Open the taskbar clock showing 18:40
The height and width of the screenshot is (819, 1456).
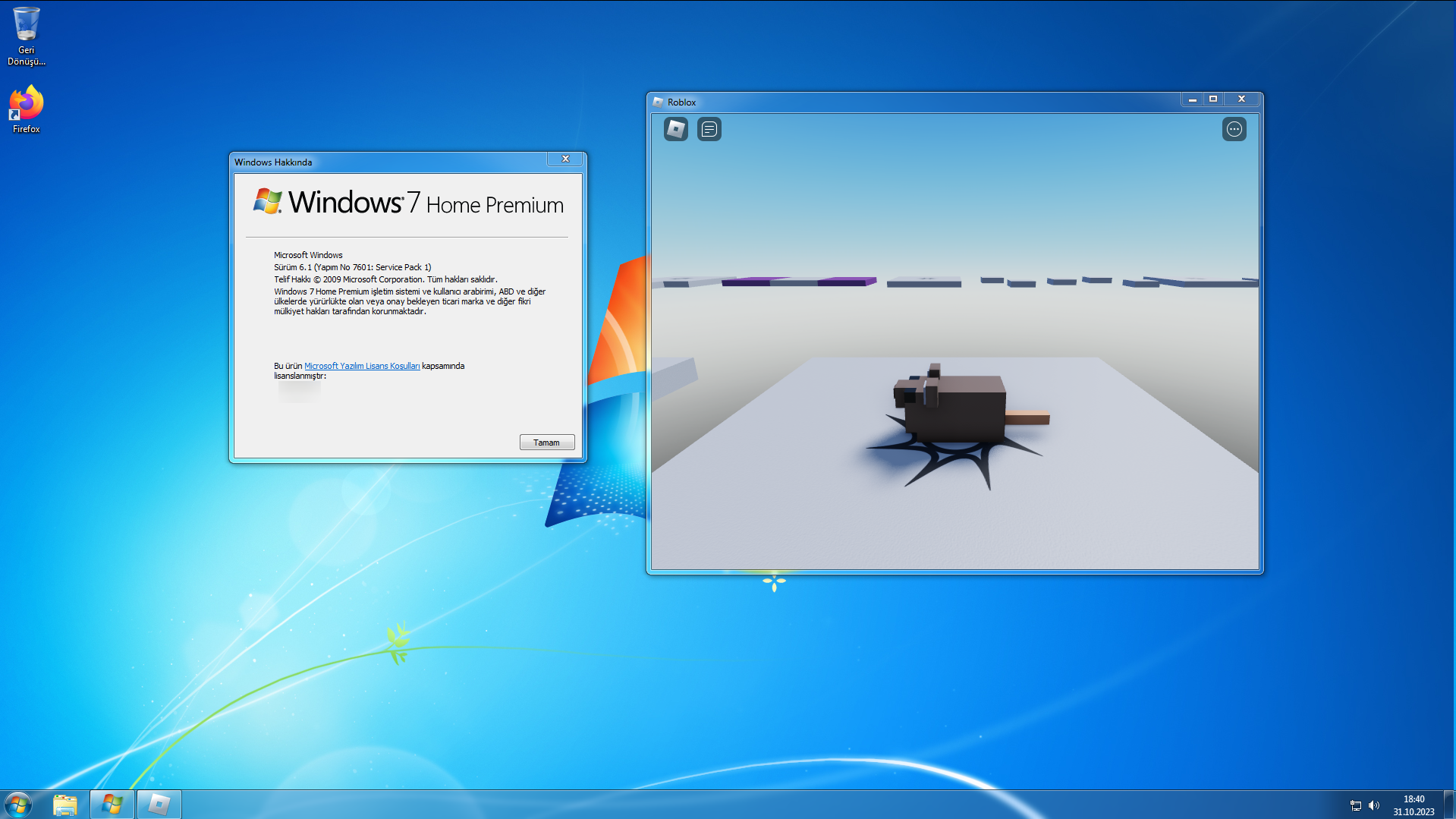click(1414, 805)
